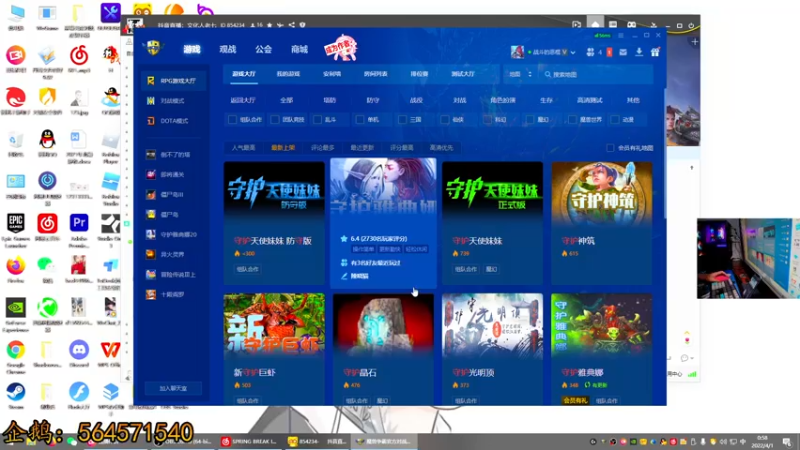Click the RPG游戏大厅 sidebar icon
This screenshot has width=800, height=450.
click(151, 81)
